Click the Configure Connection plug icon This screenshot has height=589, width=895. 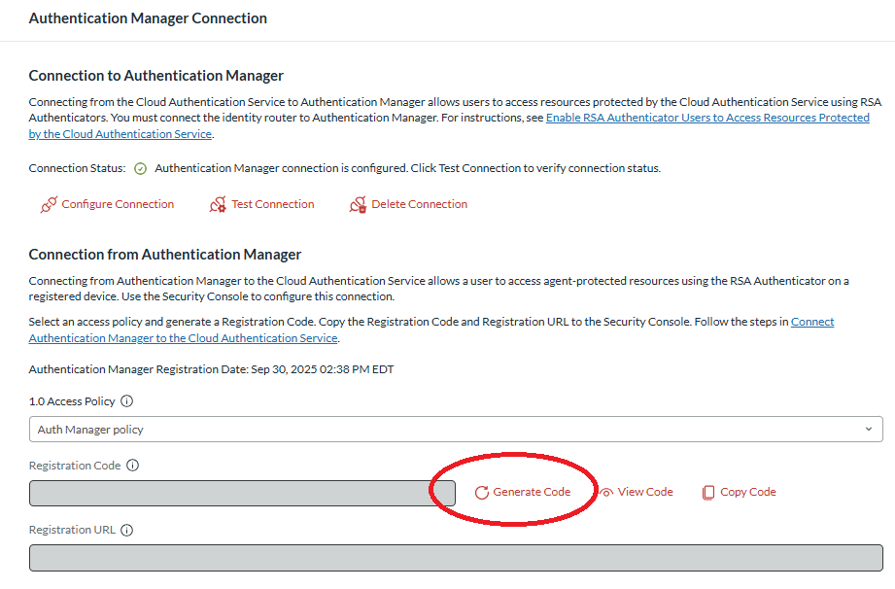point(49,204)
